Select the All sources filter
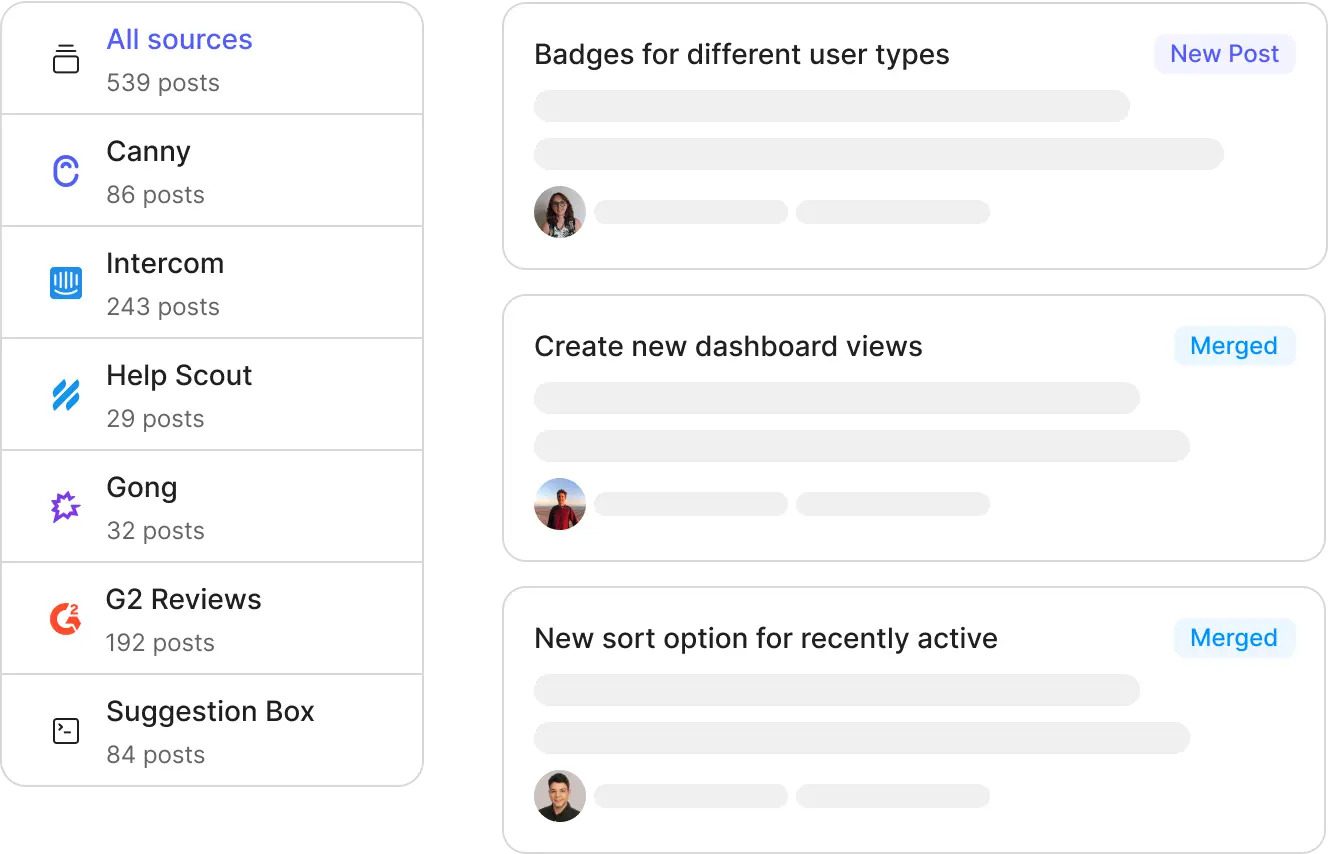 click(x=179, y=40)
